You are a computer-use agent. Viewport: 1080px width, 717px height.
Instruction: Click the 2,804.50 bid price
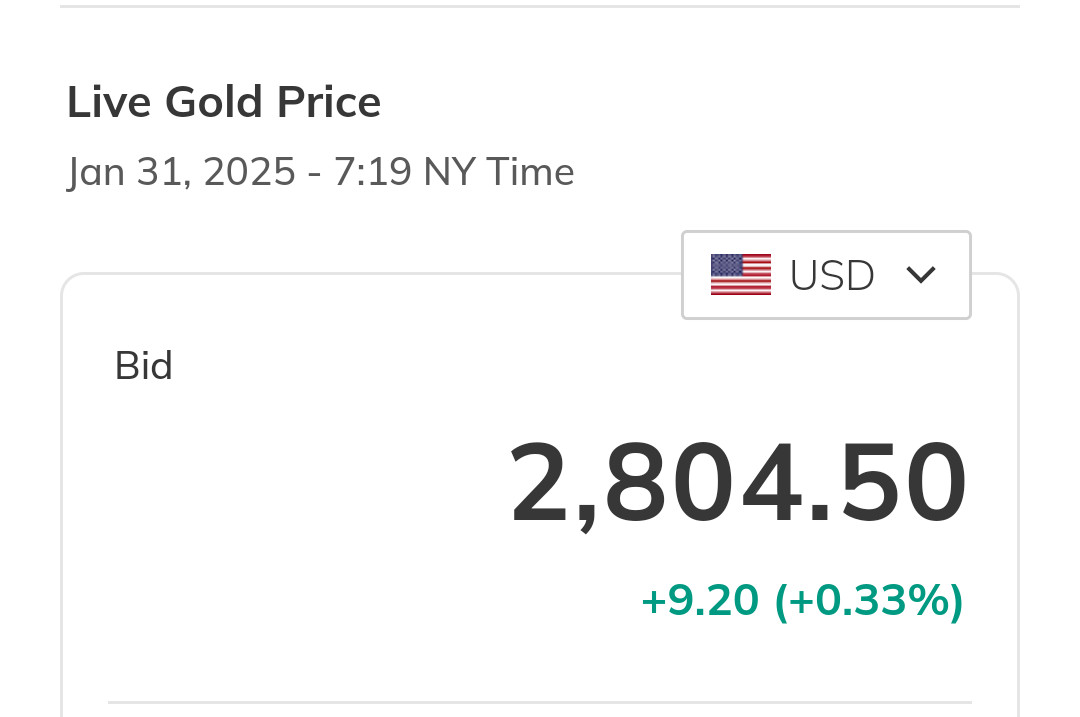click(738, 485)
